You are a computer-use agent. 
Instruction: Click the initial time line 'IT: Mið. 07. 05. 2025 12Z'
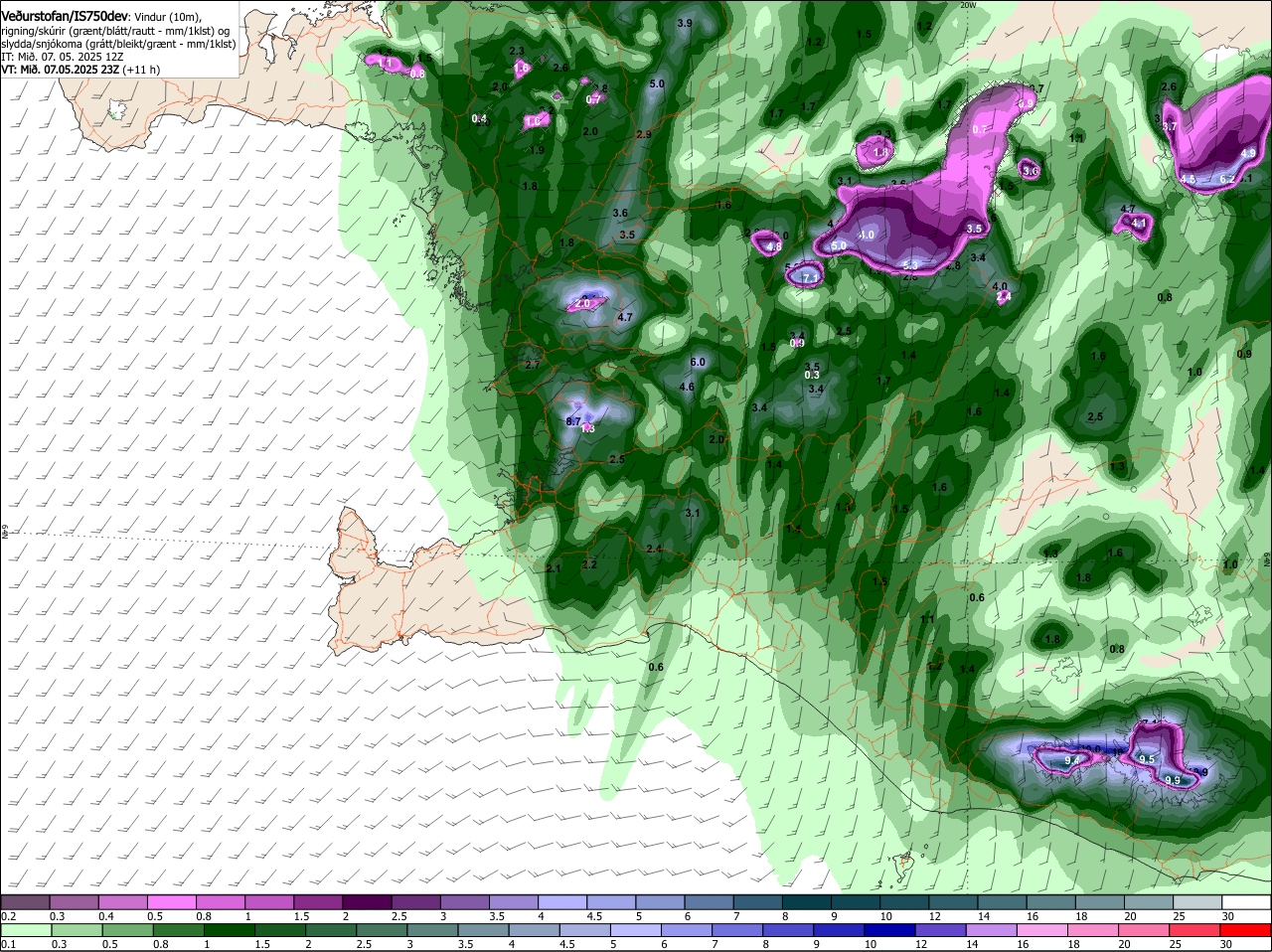(x=63, y=57)
